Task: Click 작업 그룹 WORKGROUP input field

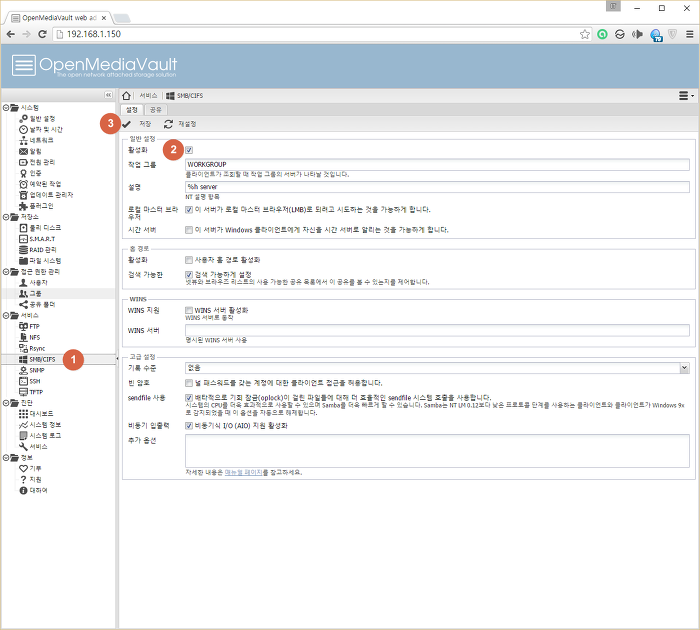Action: coord(437,164)
